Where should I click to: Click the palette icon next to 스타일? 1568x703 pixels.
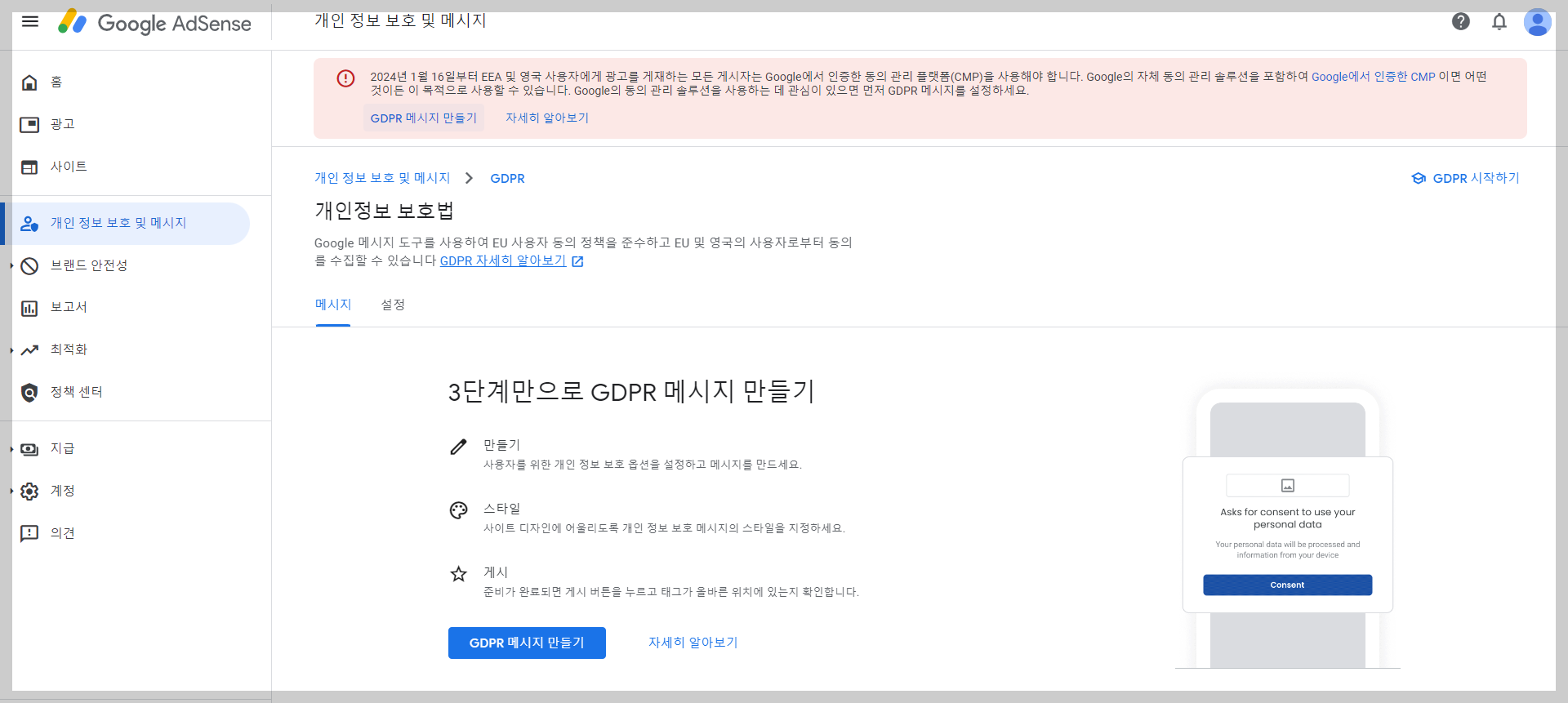coord(459,510)
